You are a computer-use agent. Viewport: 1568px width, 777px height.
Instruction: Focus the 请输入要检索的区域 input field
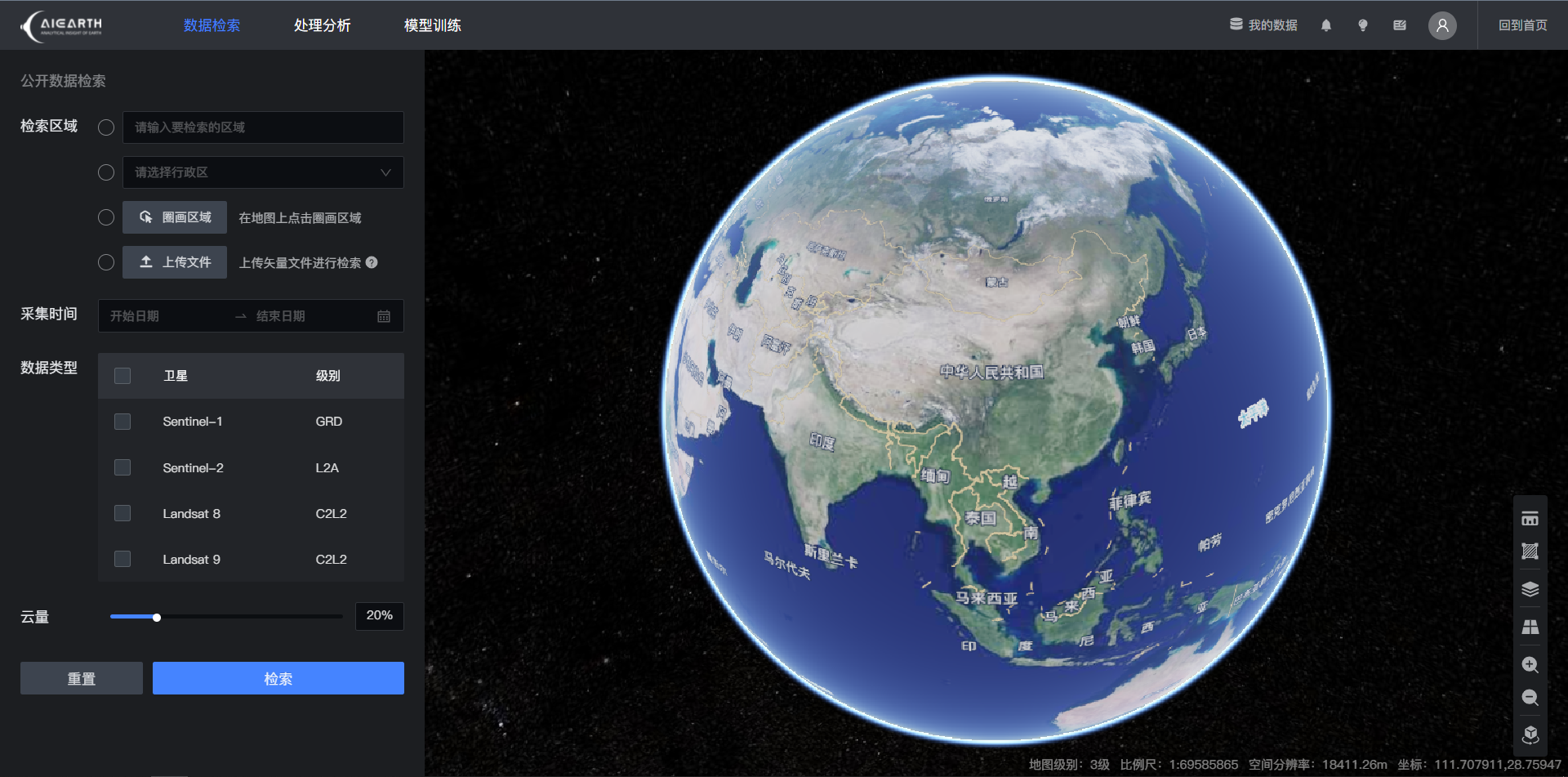pyautogui.click(x=263, y=127)
